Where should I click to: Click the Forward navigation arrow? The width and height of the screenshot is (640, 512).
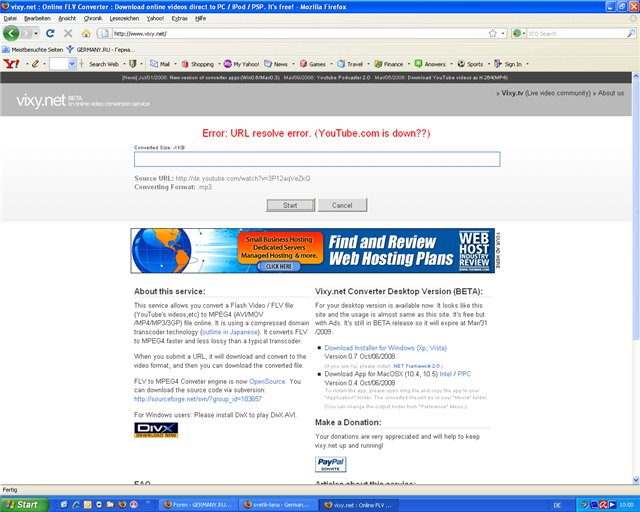(26, 33)
